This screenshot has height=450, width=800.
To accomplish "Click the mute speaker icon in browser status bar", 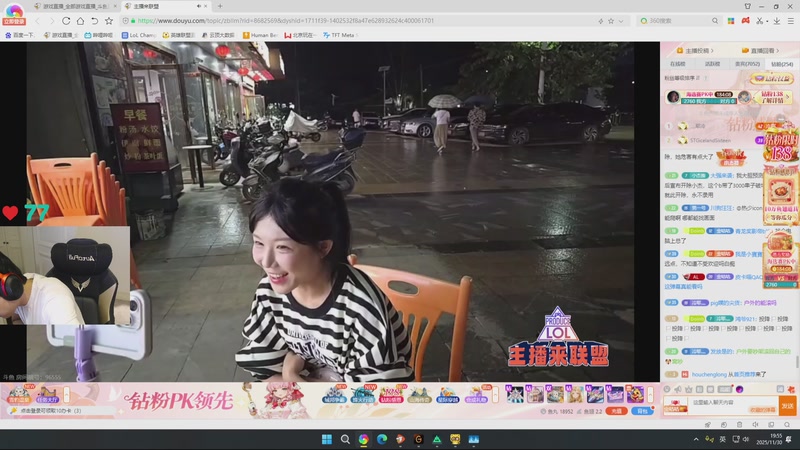I will [x=756, y=424].
